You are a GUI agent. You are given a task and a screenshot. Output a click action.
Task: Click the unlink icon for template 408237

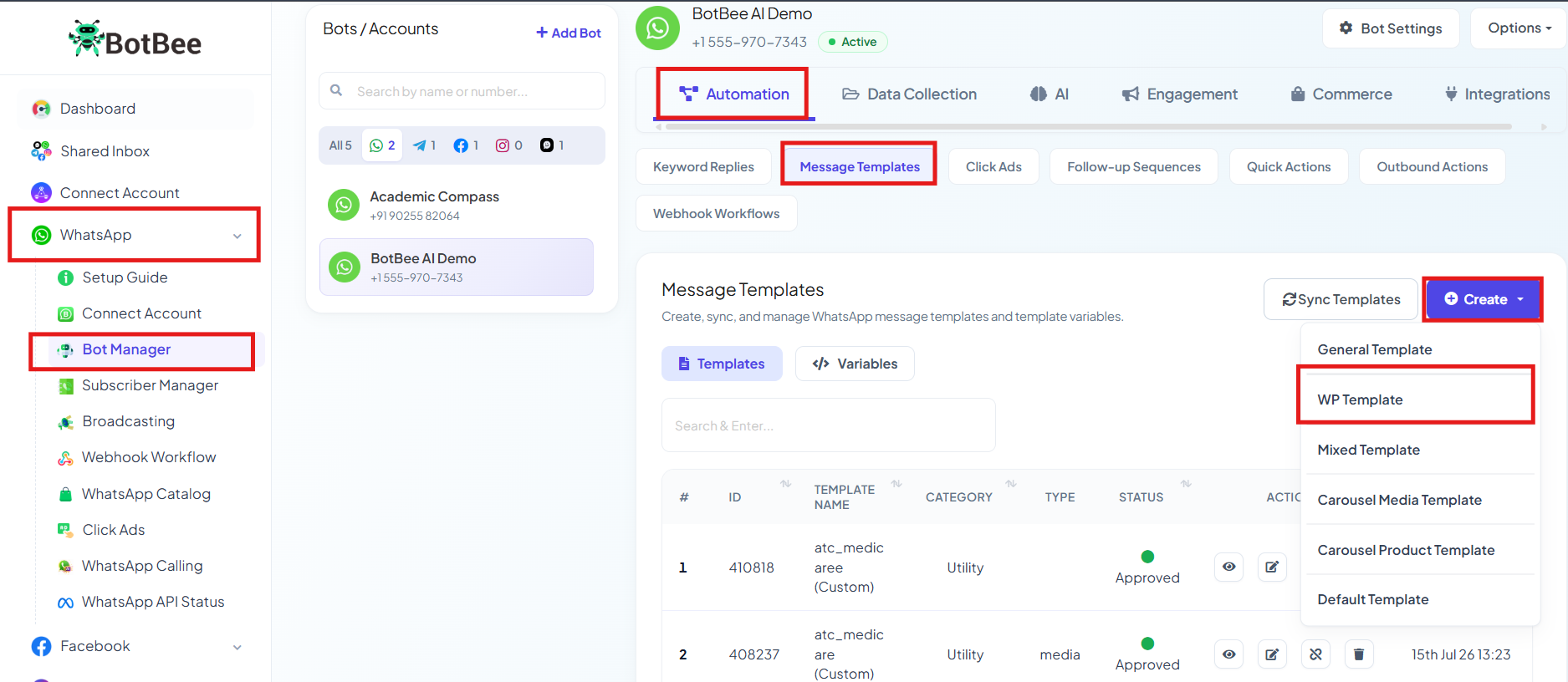pyautogui.click(x=1315, y=654)
